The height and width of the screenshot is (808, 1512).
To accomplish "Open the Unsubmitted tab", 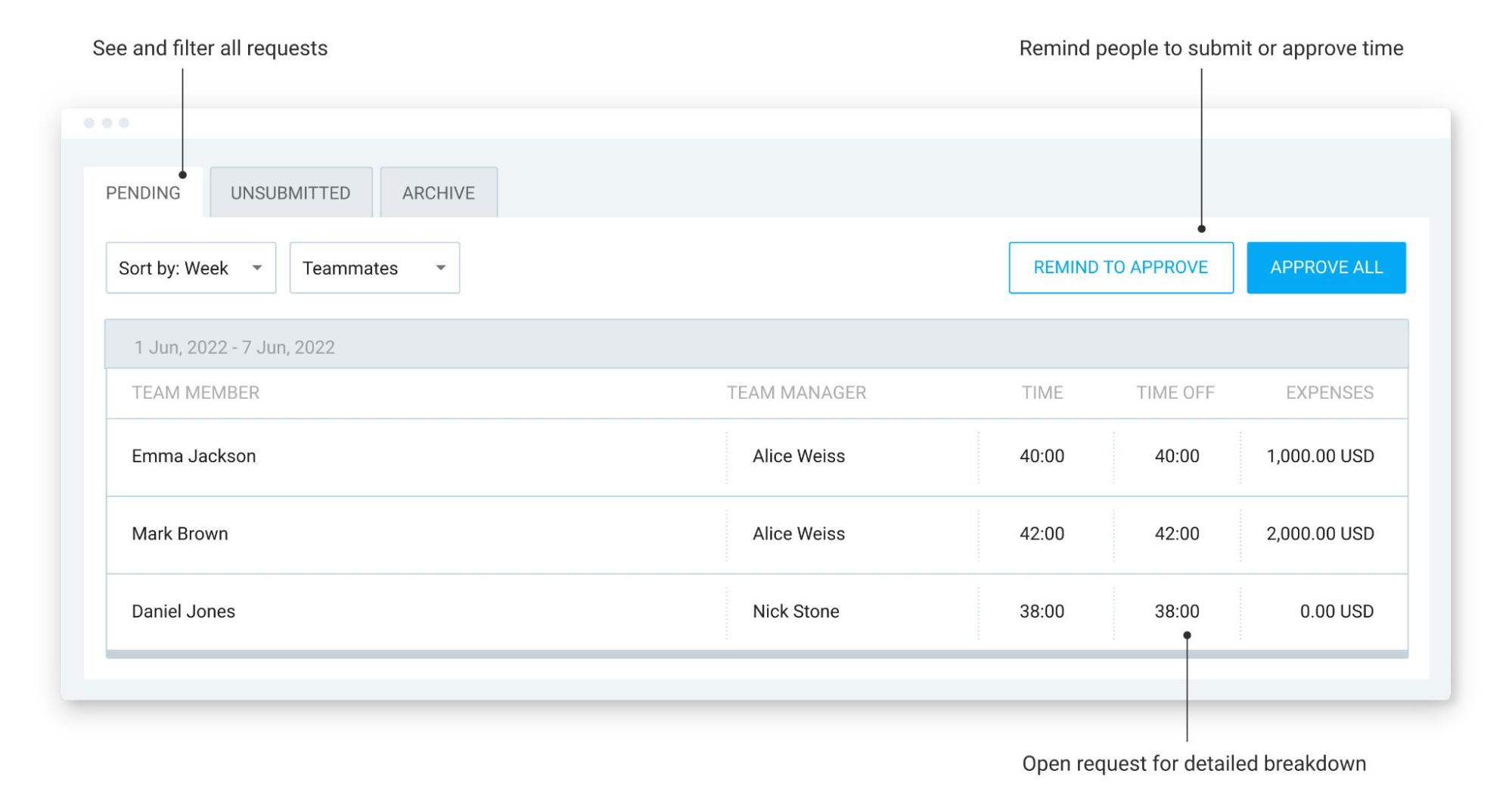I will tap(290, 193).
